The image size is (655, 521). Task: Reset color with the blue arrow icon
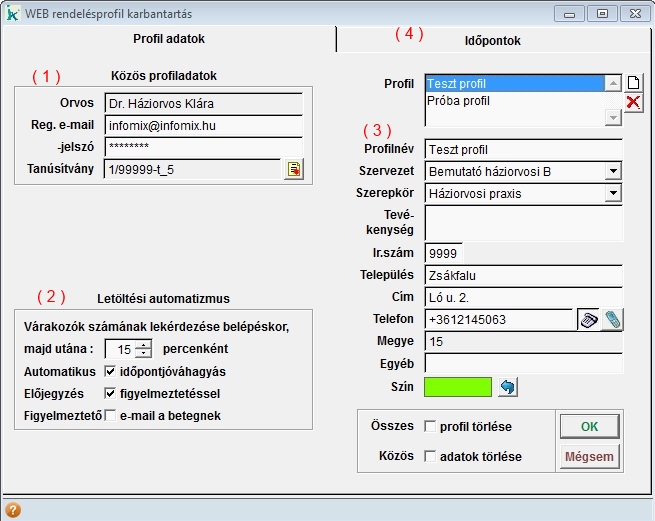coord(508,387)
